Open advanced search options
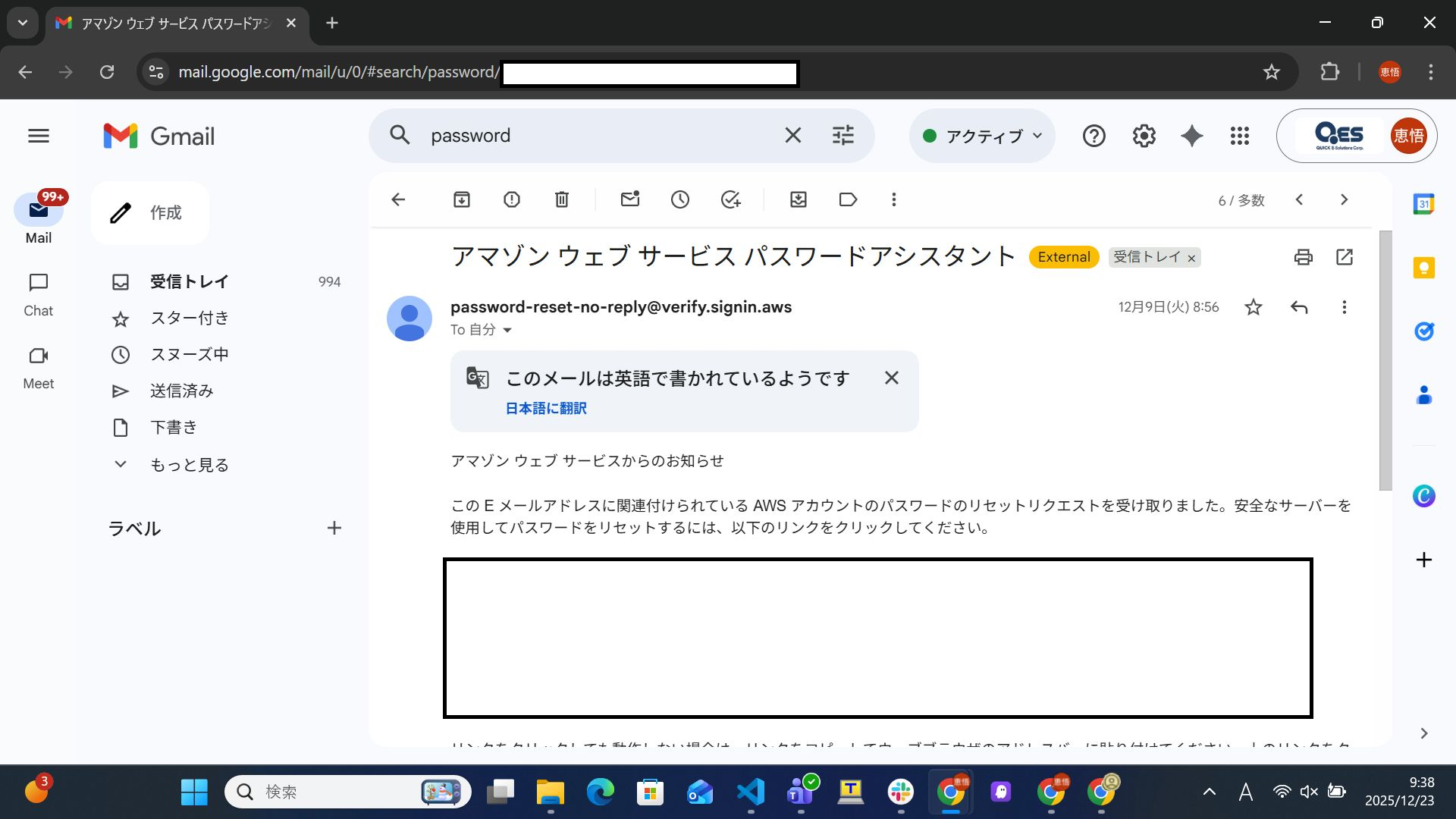The height and width of the screenshot is (819, 1456). (842, 135)
